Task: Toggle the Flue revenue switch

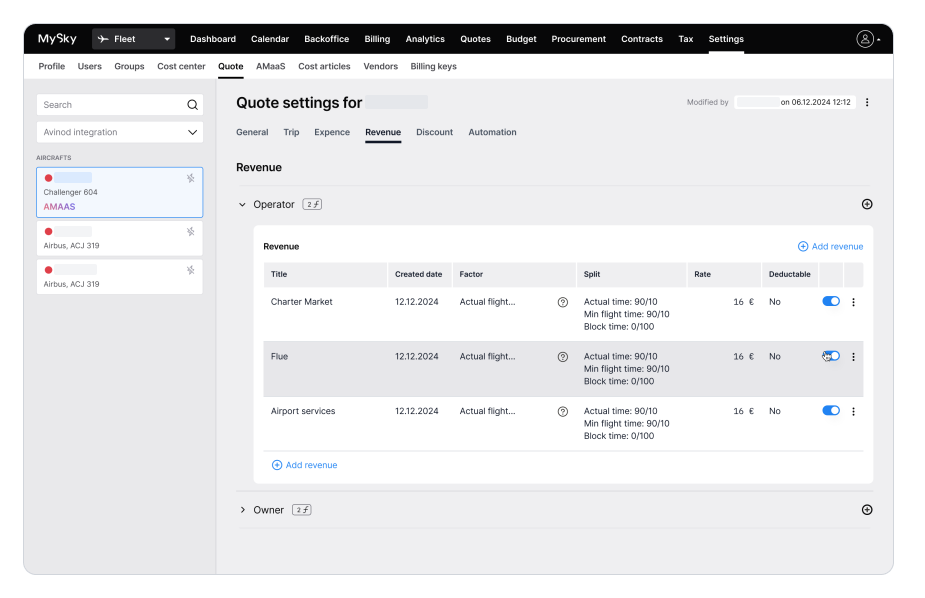Action: (x=830, y=356)
